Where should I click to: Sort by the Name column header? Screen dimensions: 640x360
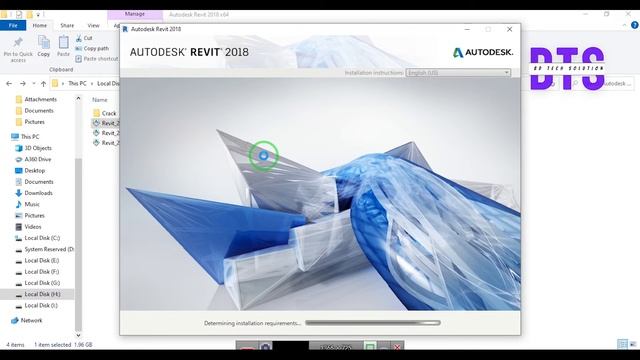coord(100,100)
